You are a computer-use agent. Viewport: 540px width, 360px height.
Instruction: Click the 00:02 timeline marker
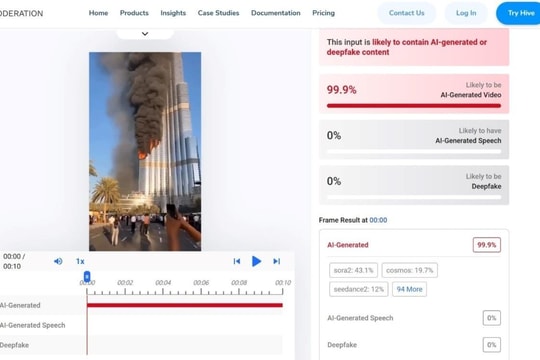point(125,282)
